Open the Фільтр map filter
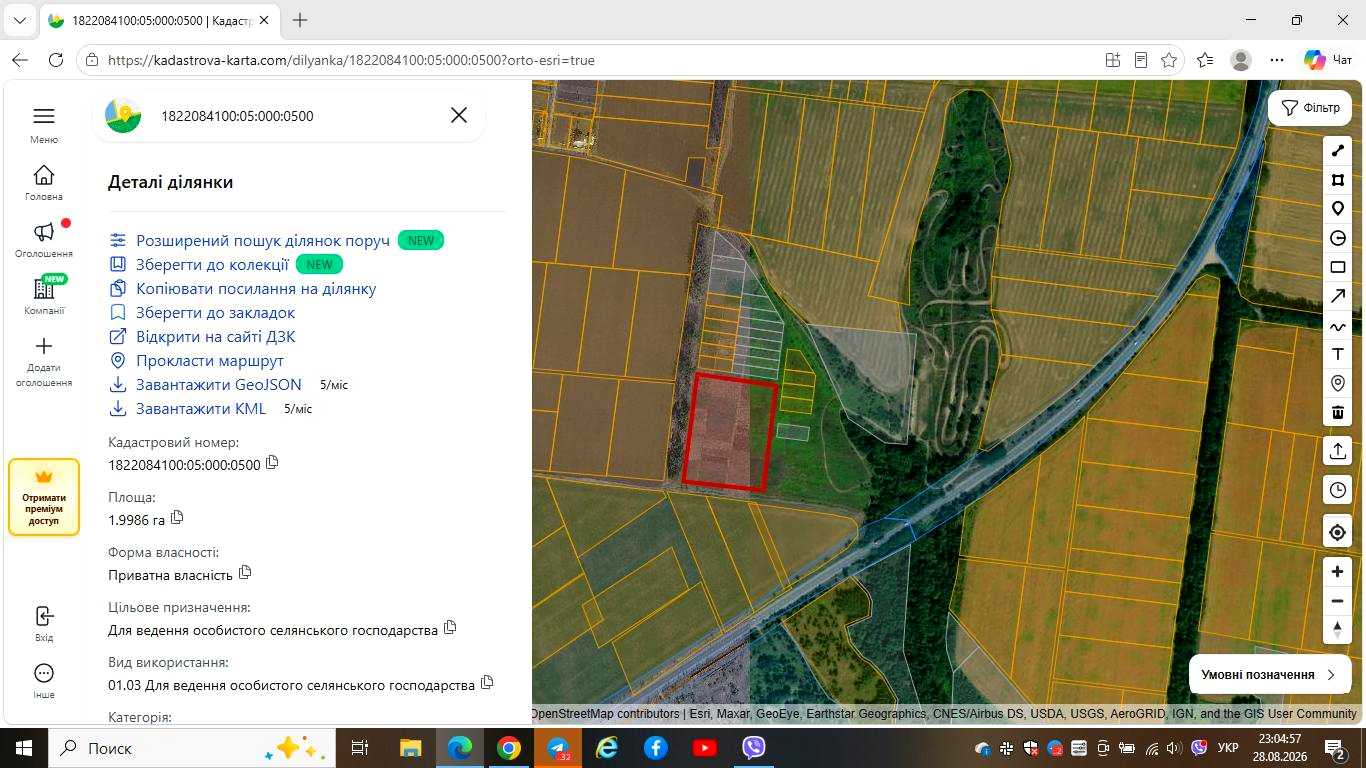 pos(1310,108)
